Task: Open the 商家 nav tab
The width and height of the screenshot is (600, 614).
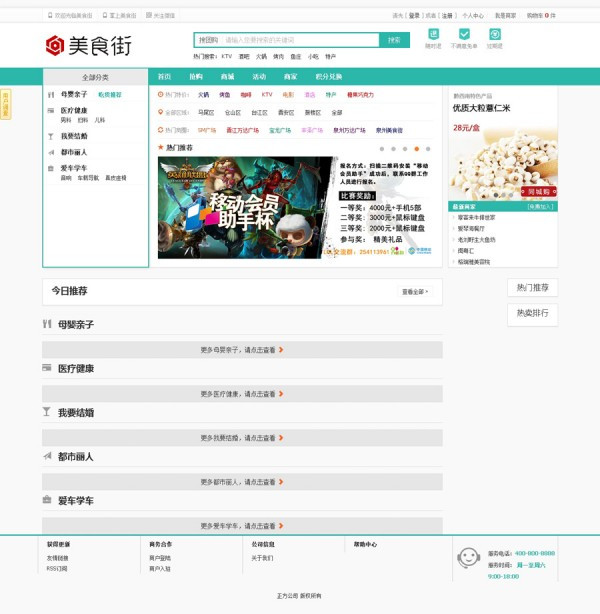Action: (291, 77)
